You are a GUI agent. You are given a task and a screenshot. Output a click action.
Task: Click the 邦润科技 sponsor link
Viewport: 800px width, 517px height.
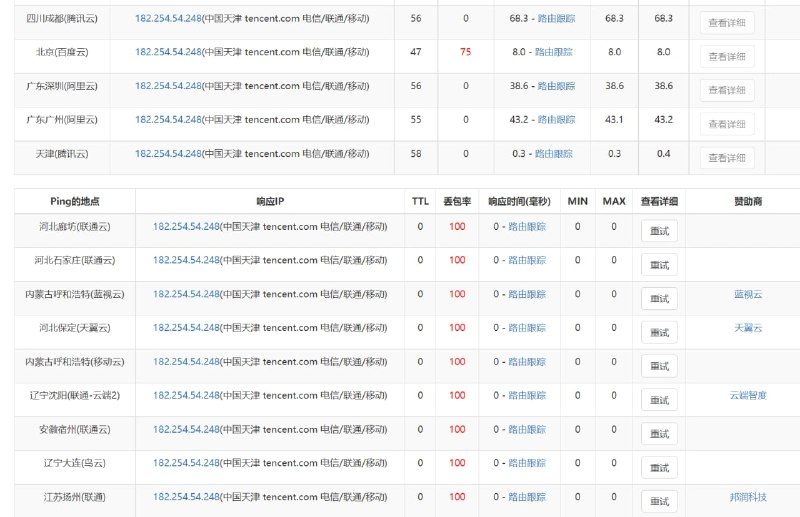[x=748, y=497]
